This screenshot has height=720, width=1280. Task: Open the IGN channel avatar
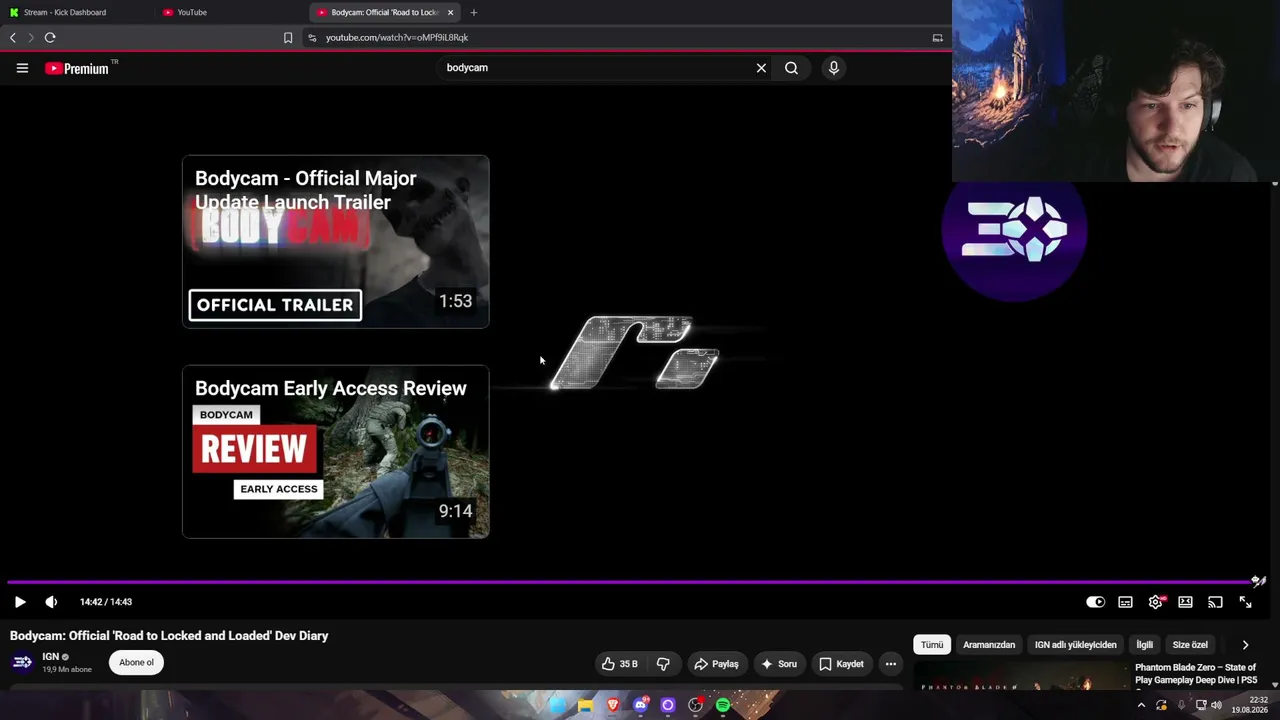(x=22, y=662)
